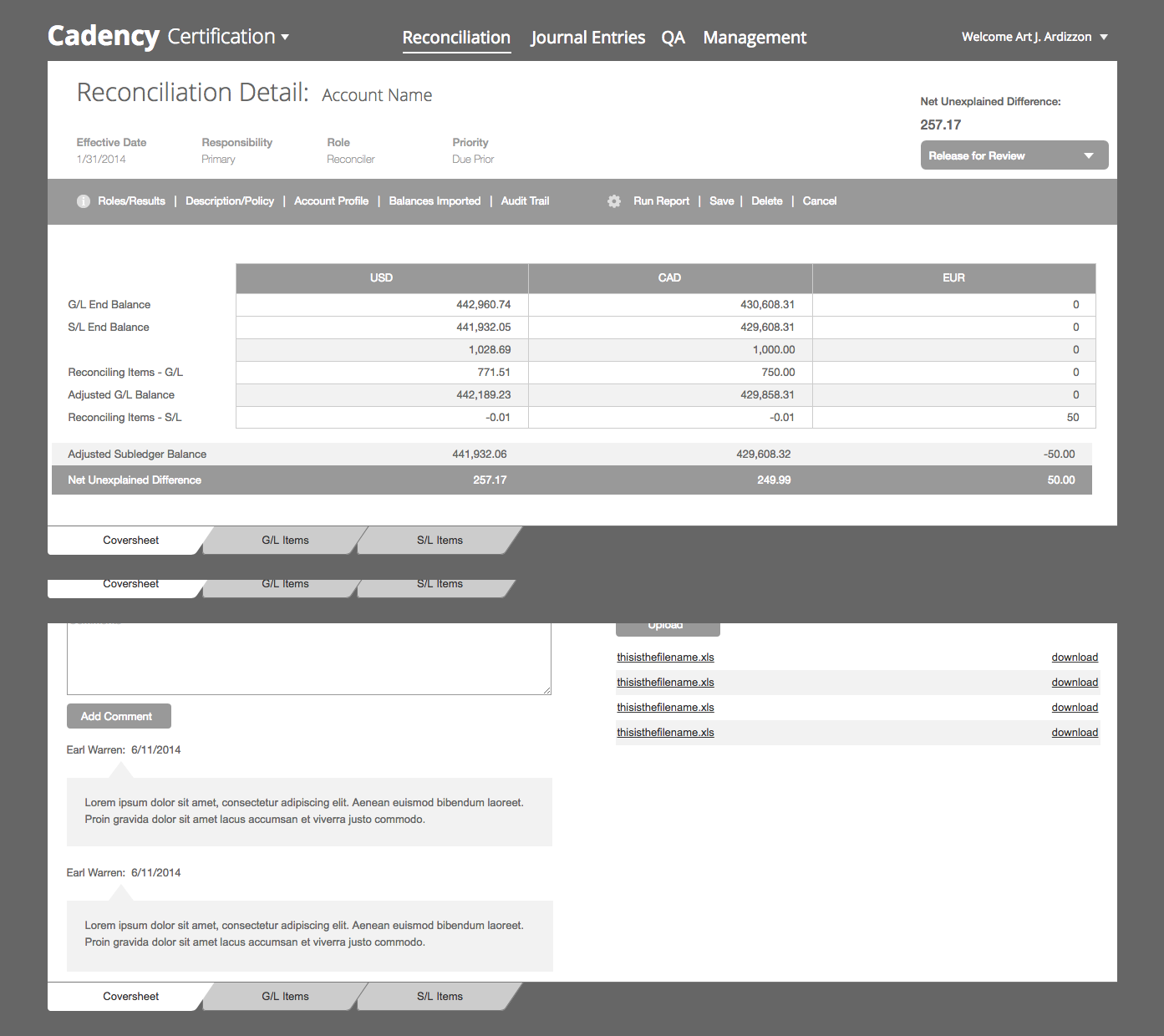Click the Add Comment button
This screenshot has width=1164, height=1036.
click(x=118, y=716)
